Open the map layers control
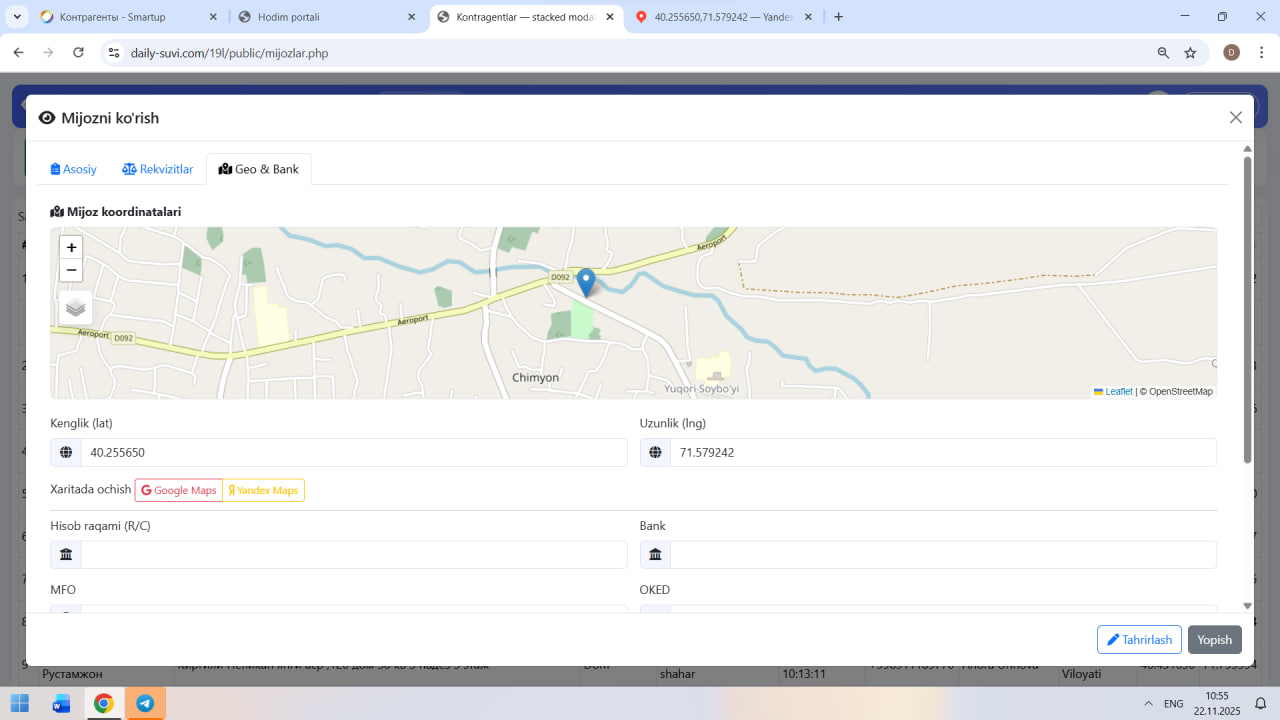Screen dimensions: 1280x720 pos(76,308)
